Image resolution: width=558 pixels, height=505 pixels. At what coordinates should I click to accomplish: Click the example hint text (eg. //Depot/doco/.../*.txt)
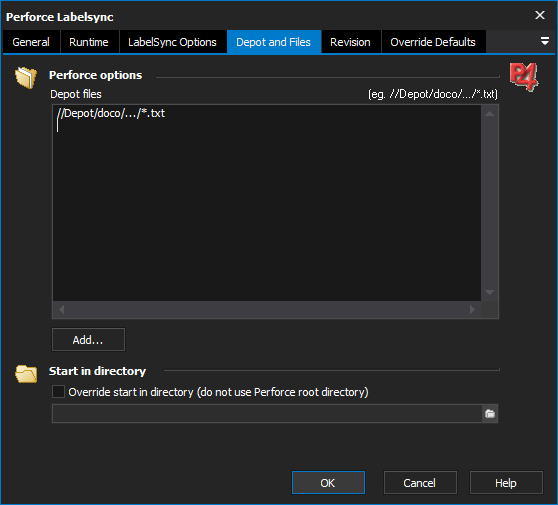tap(433, 94)
